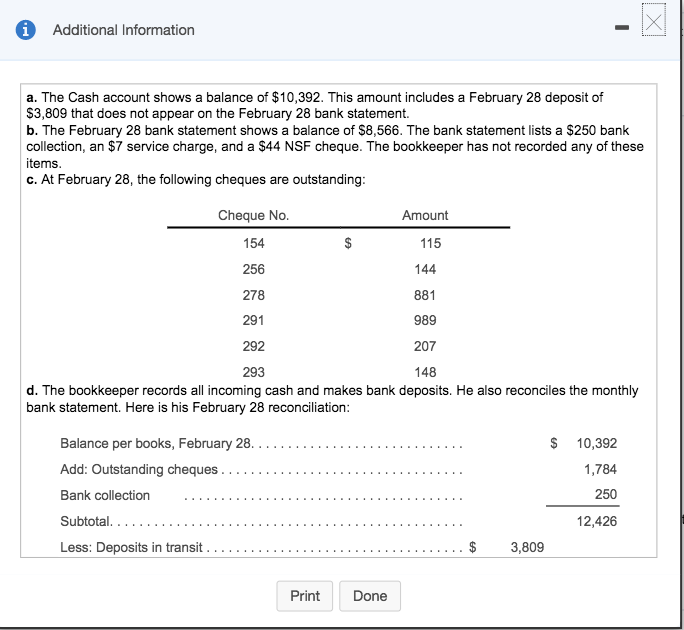Viewport: 684px width, 630px height.
Task: Select the Amount column header
Action: 425,216
